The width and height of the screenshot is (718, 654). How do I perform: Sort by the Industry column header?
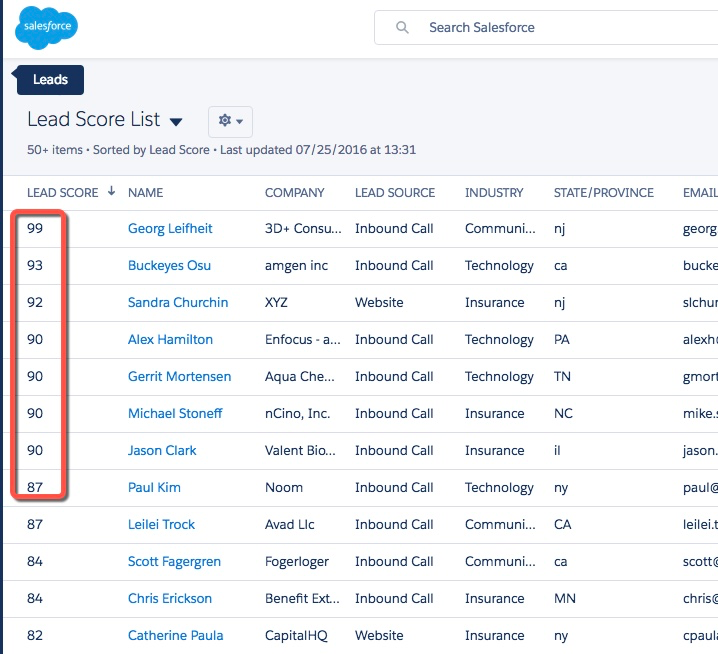click(494, 193)
